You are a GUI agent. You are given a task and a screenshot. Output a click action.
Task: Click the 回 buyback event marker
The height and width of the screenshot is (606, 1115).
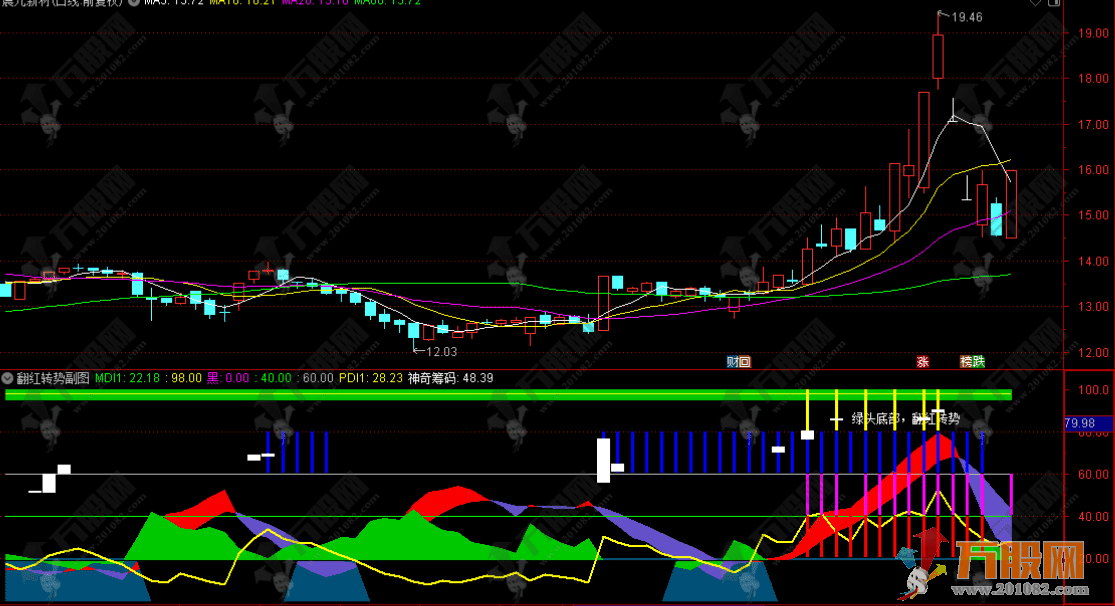744,362
